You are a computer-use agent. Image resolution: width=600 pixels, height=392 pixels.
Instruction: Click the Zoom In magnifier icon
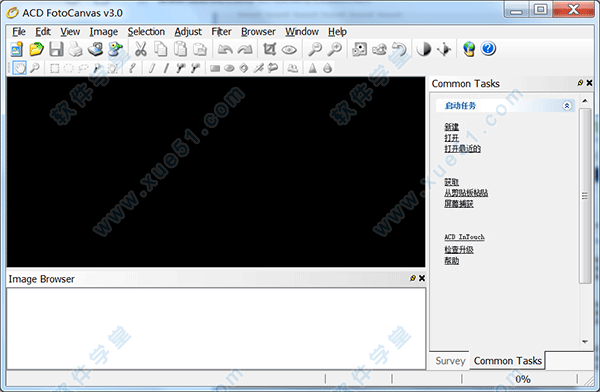[x=335, y=49]
